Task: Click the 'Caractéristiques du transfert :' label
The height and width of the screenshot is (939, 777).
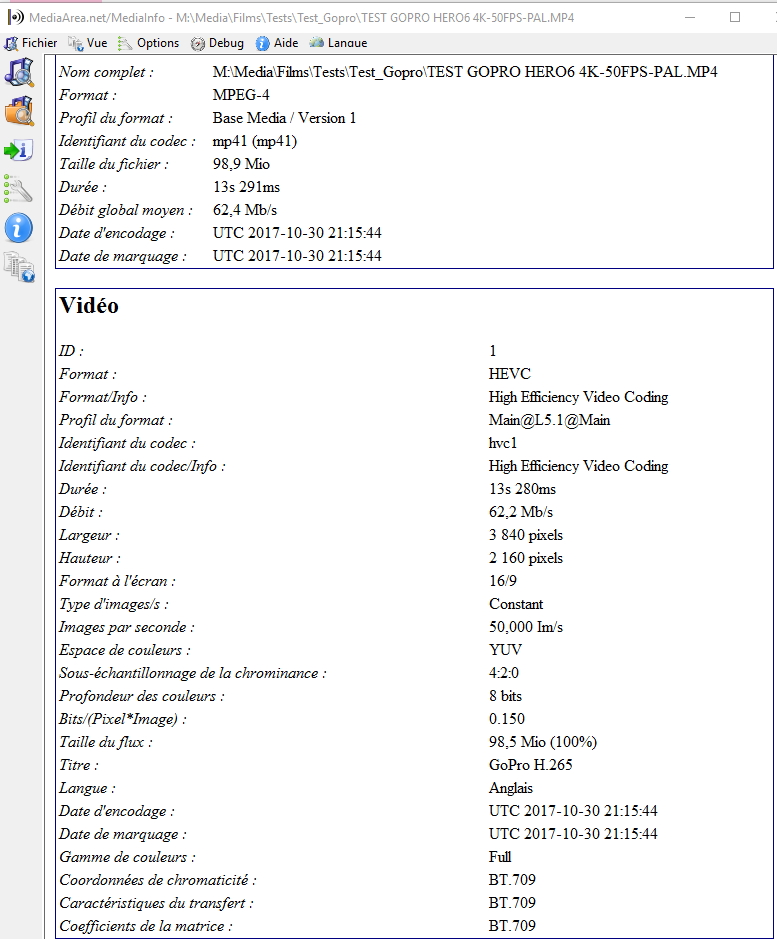Action: click(156, 903)
